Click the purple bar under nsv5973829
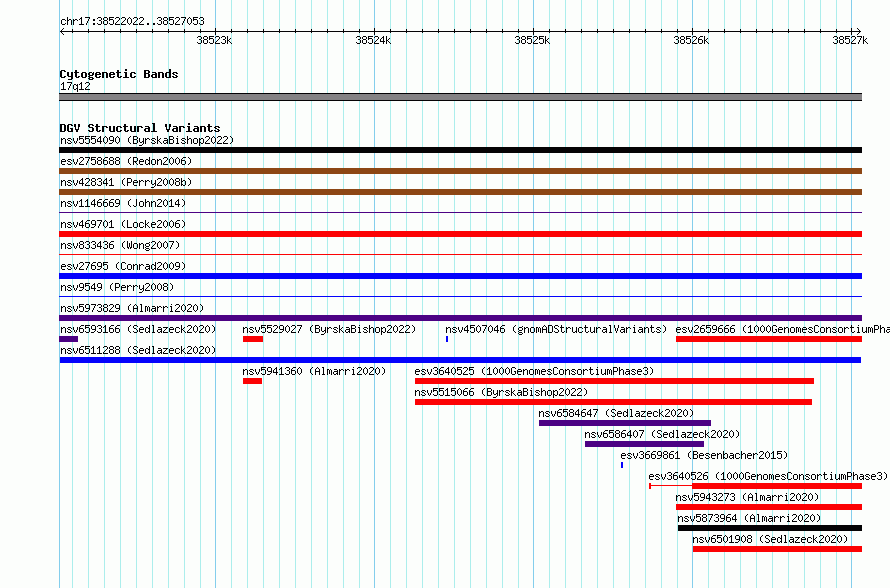Screen dimensions: 890x588 [x=460, y=318]
